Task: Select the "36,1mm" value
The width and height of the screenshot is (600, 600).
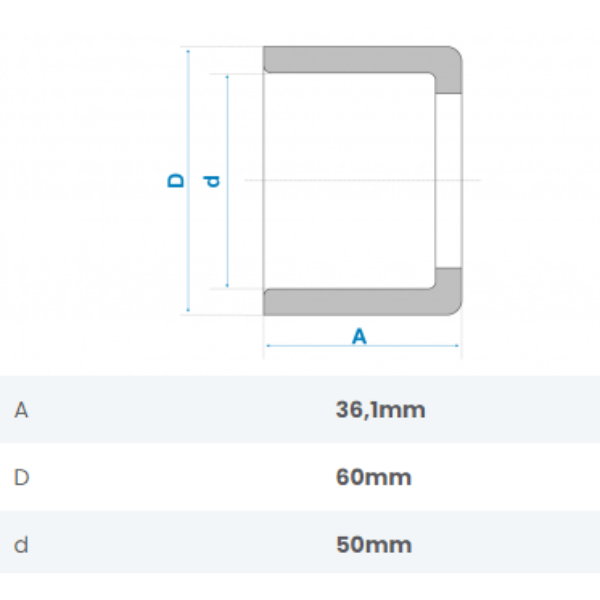Action: [x=380, y=409]
